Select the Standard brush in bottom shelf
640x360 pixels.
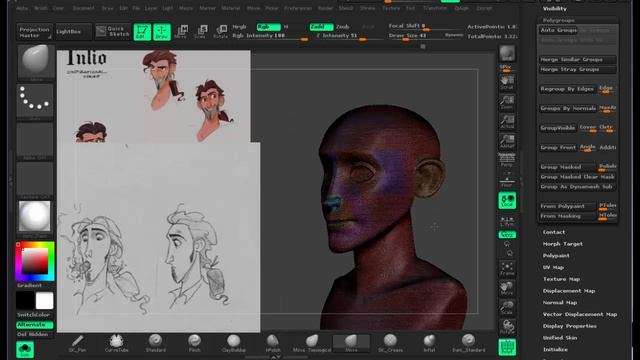(156, 343)
